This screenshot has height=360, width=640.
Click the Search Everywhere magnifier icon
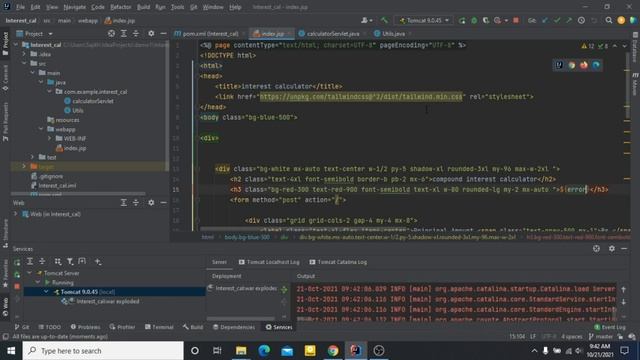[x=609, y=20]
